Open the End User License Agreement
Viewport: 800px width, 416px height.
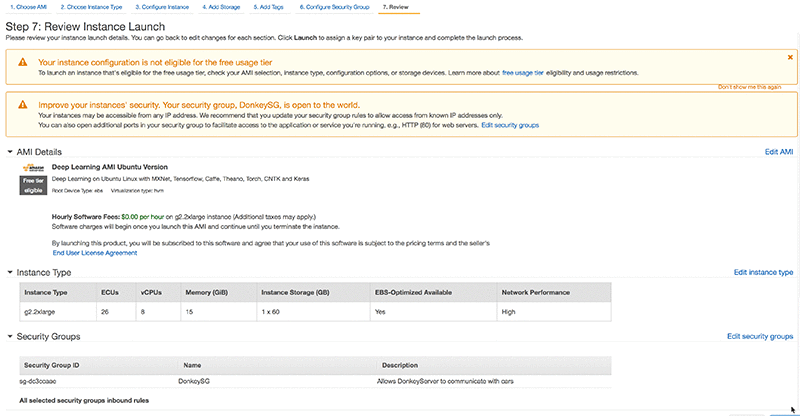click(x=94, y=253)
